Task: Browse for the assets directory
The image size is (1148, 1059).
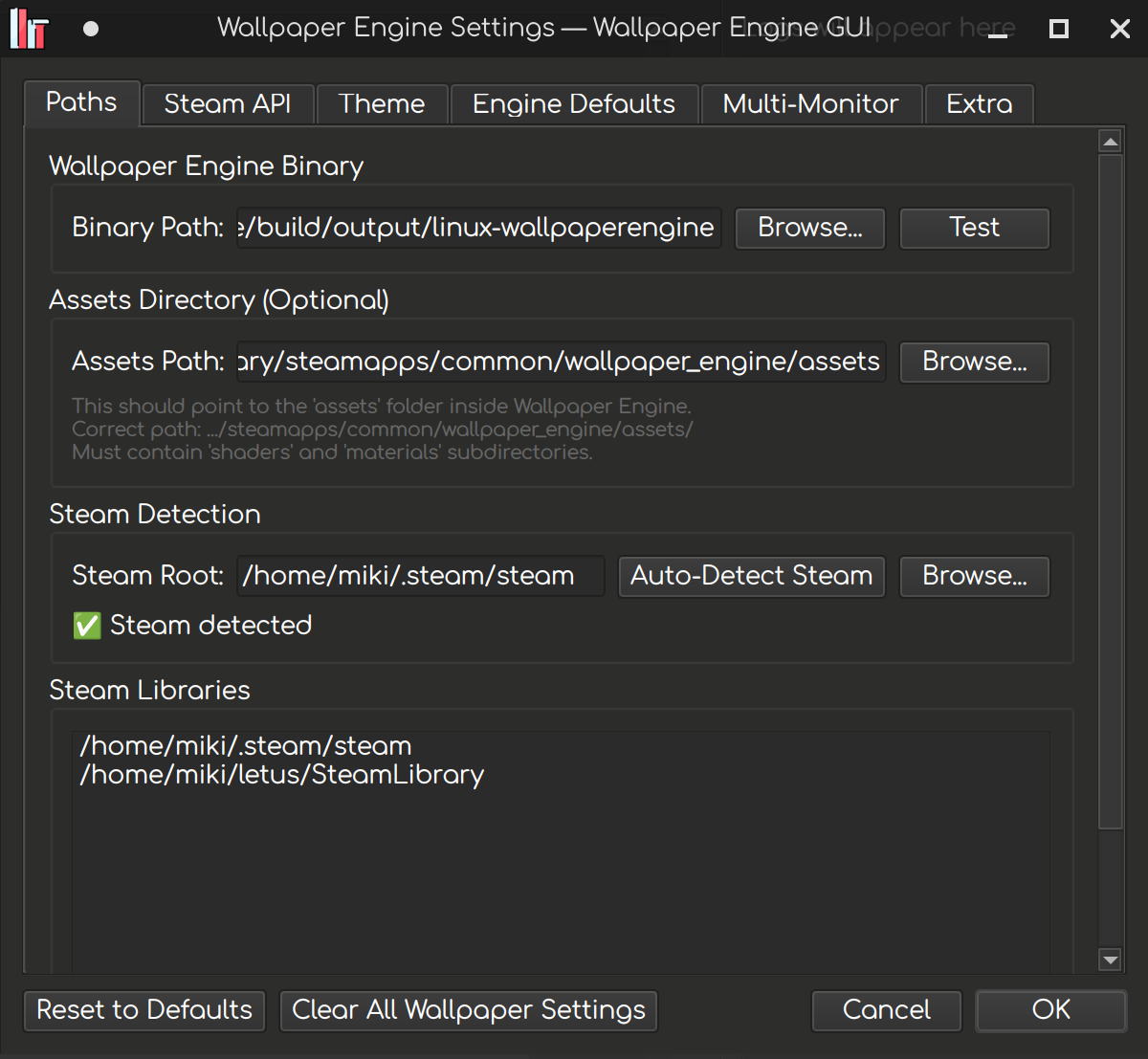Action: click(x=975, y=362)
